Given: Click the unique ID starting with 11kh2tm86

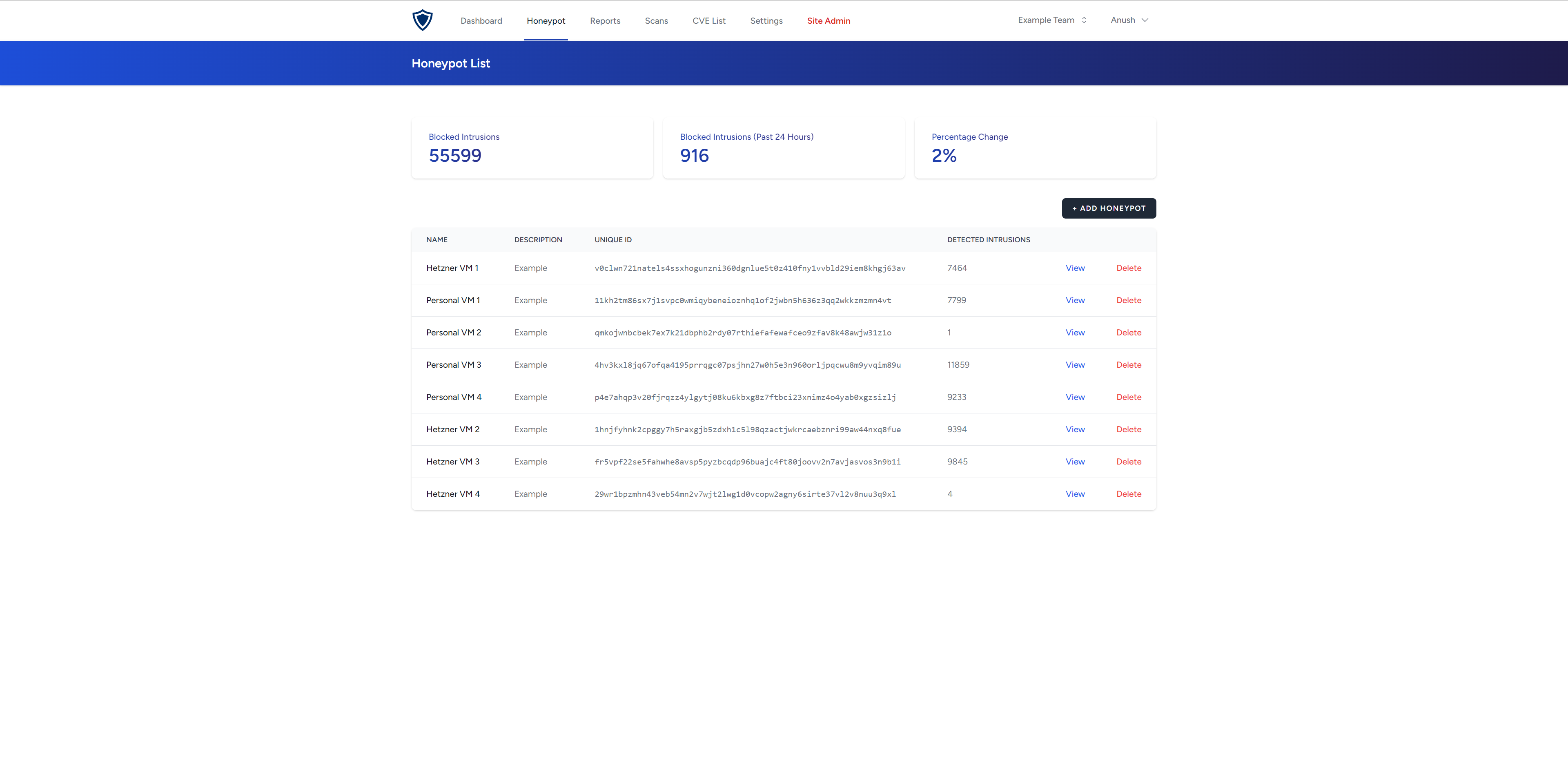Looking at the screenshot, I should click(743, 301).
